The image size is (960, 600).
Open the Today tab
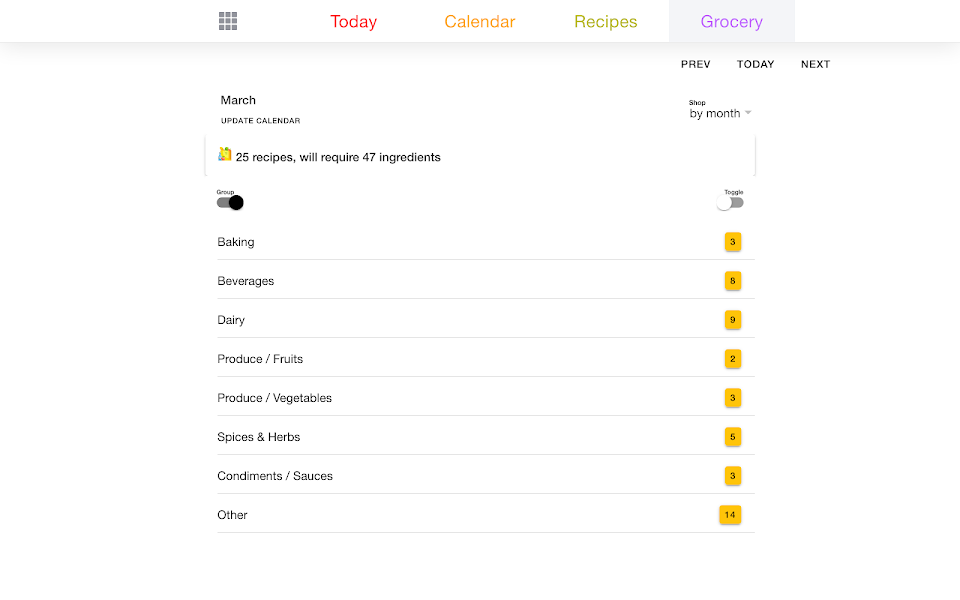(x=354, y=22)
